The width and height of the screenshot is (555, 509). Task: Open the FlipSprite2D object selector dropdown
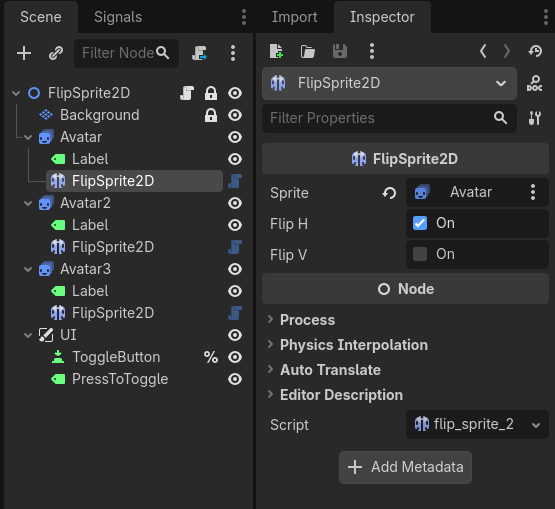[x=389, y=83]
